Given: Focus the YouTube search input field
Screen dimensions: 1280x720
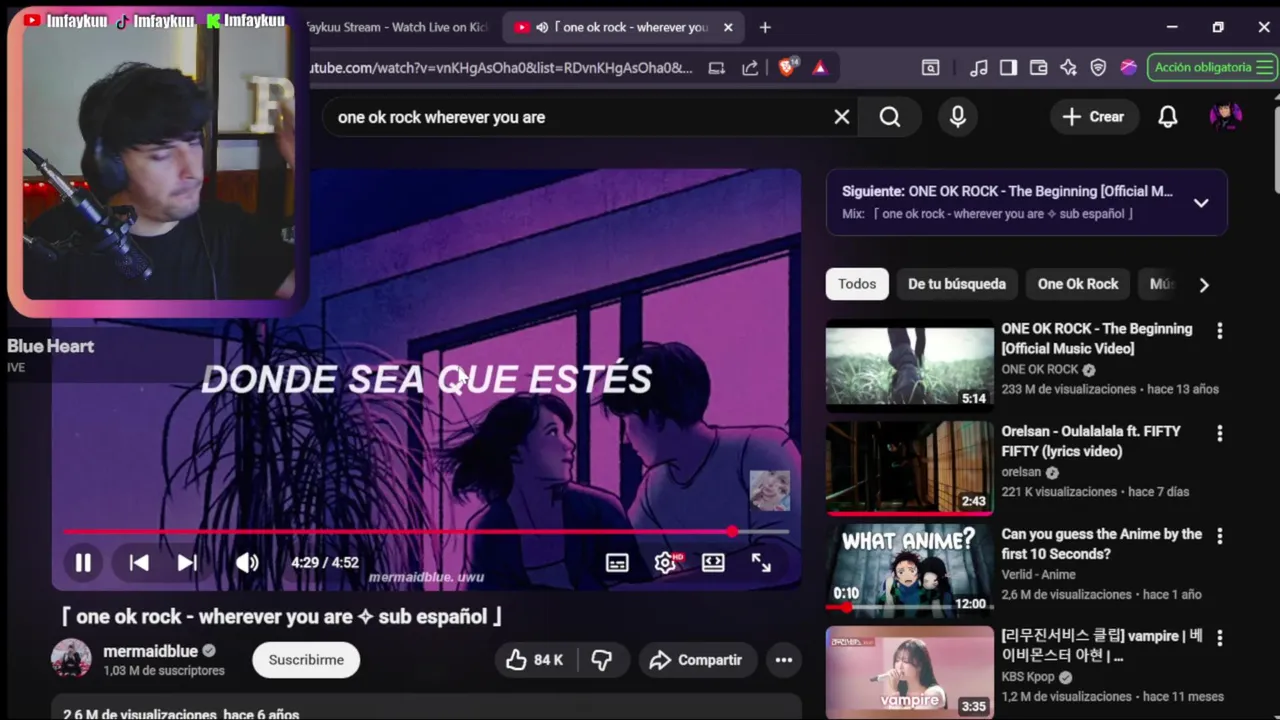Looking at the screenshot, I should coord(582,117).
